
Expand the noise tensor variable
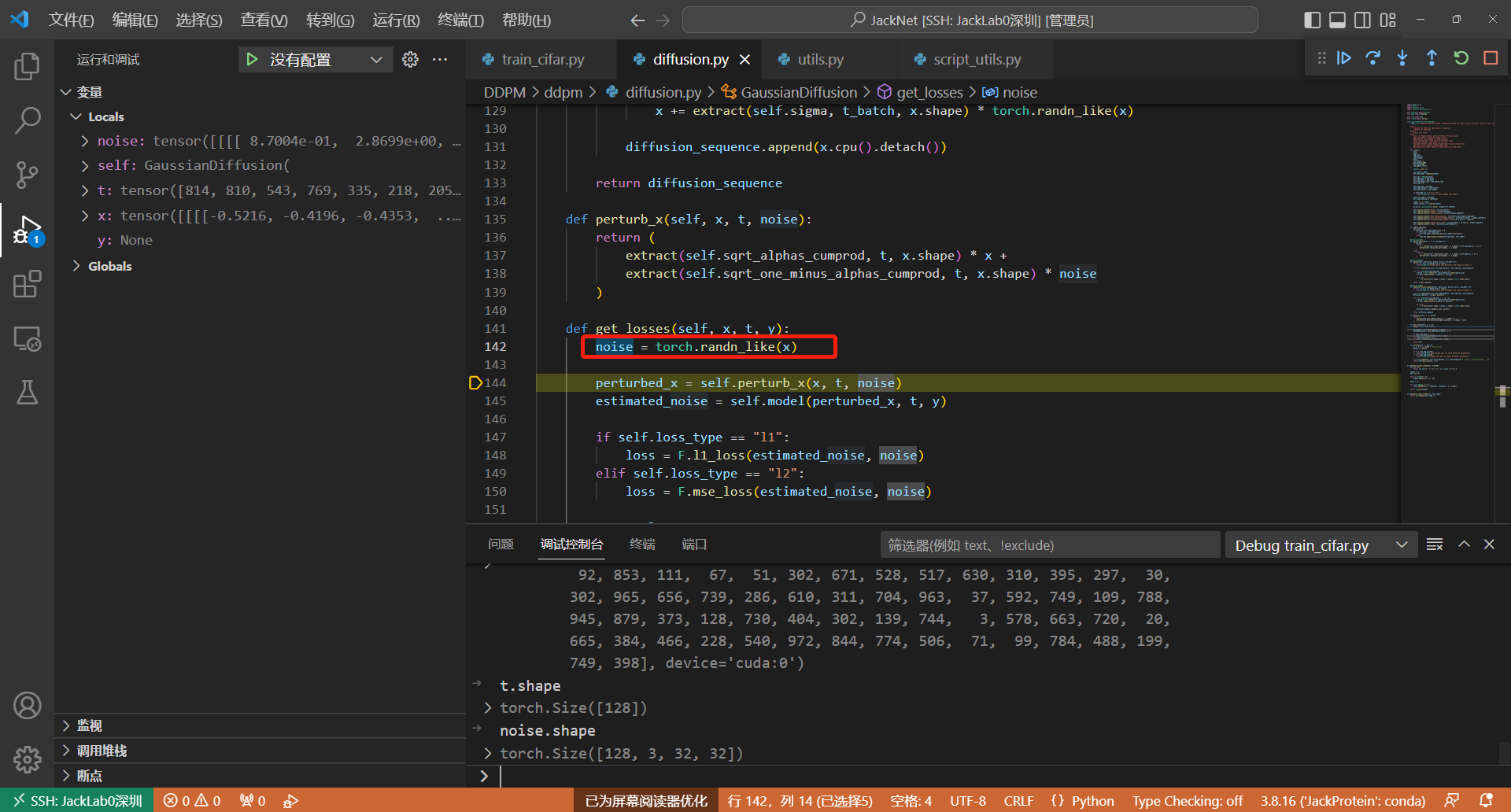pyautogui.click(x=85, y=142)
